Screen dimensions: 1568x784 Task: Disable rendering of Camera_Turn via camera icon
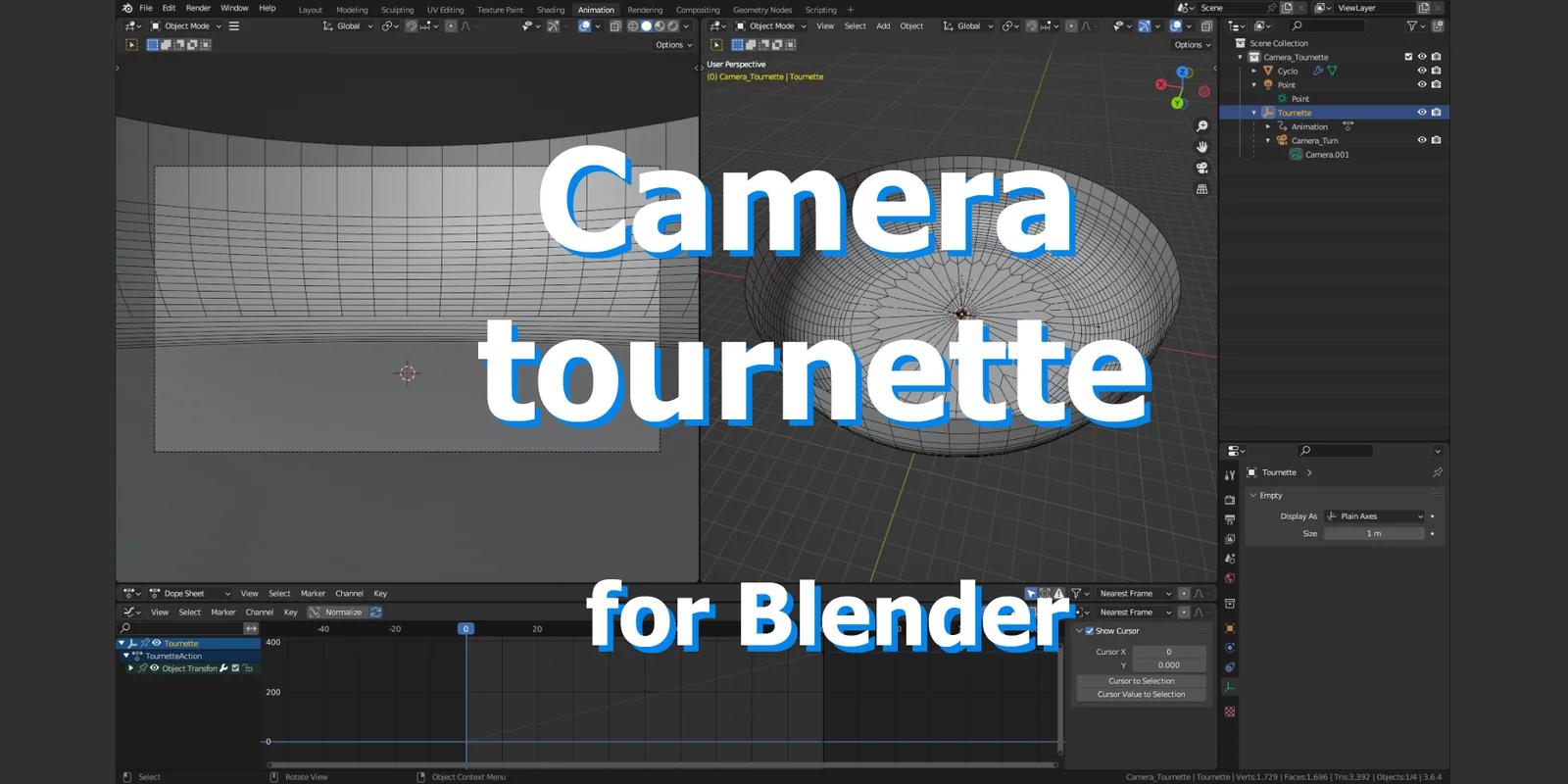tap(1436, 140)
